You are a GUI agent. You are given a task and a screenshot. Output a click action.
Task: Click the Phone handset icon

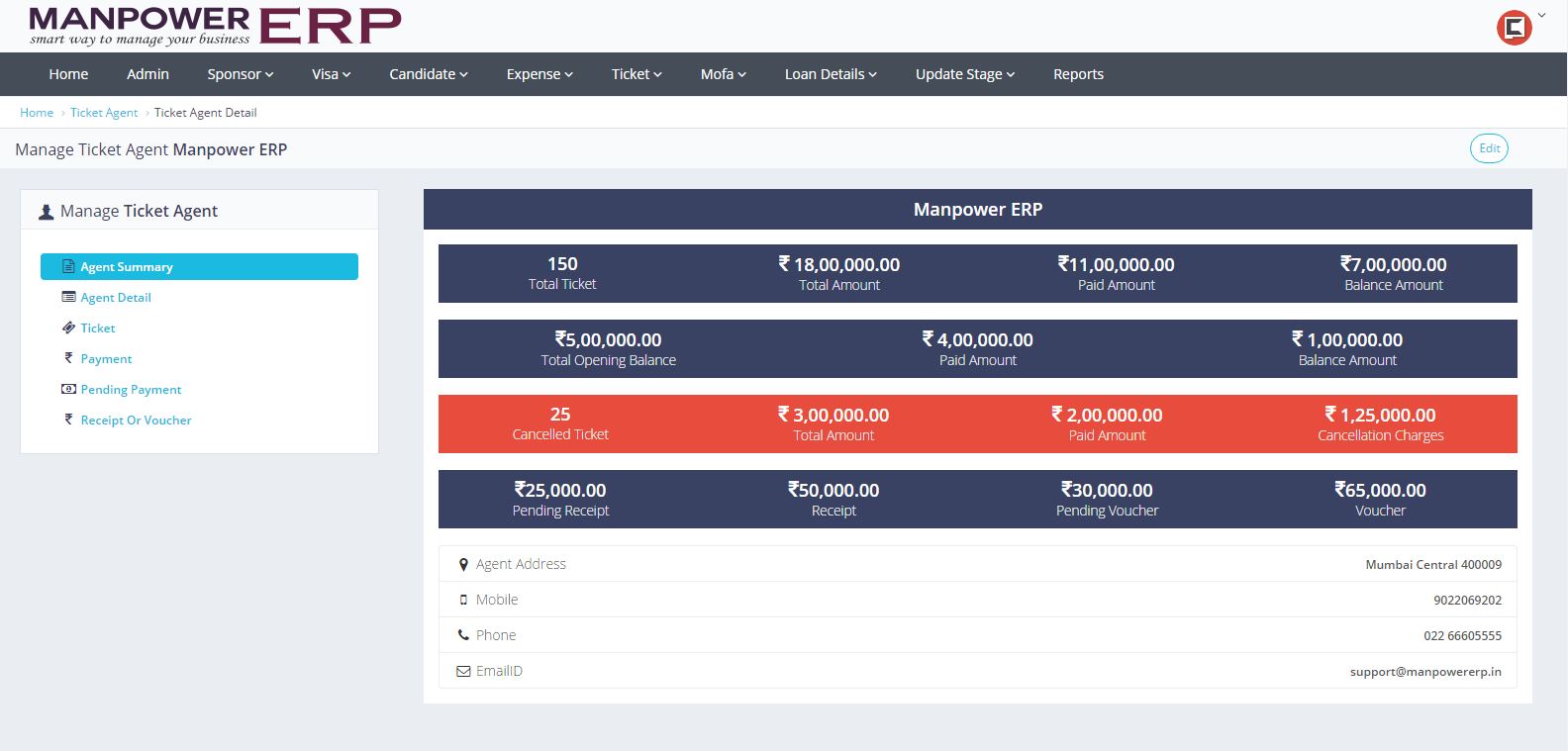tap(463, 635)
